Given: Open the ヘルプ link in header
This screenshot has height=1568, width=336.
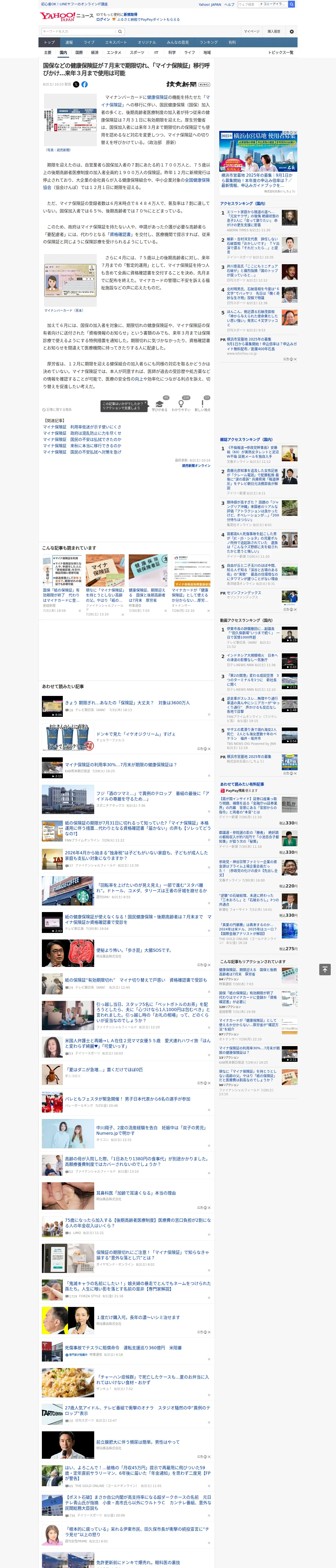Looking at the screenshot, I should (229, 4).
